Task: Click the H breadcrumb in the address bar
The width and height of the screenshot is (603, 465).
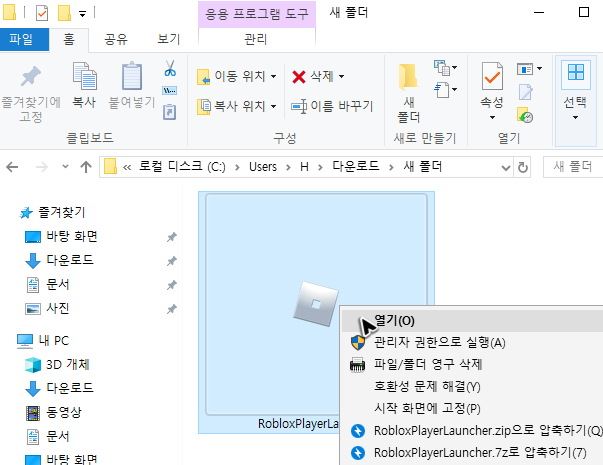Action: click(304, 167)
